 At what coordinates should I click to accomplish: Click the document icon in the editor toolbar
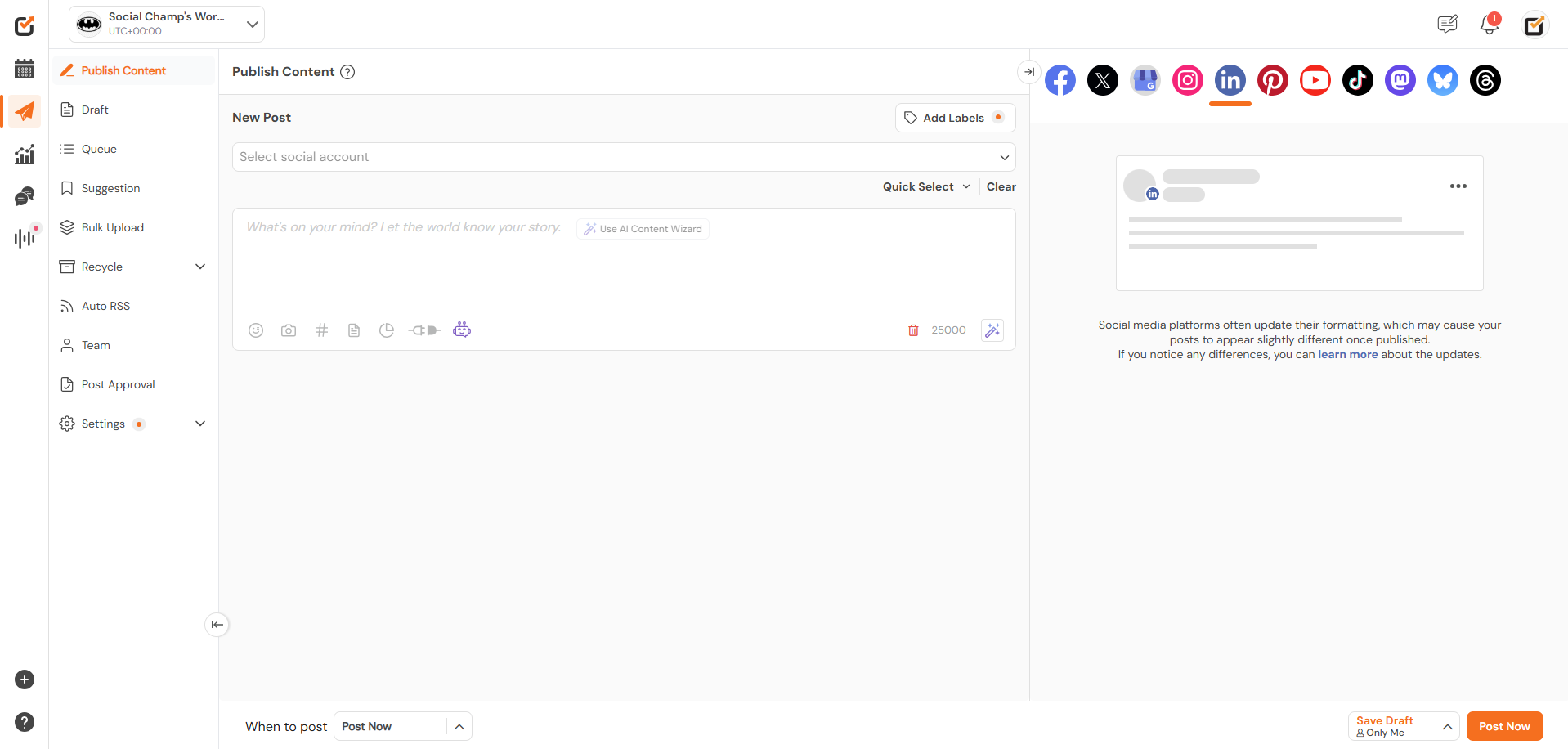(354, 330)
